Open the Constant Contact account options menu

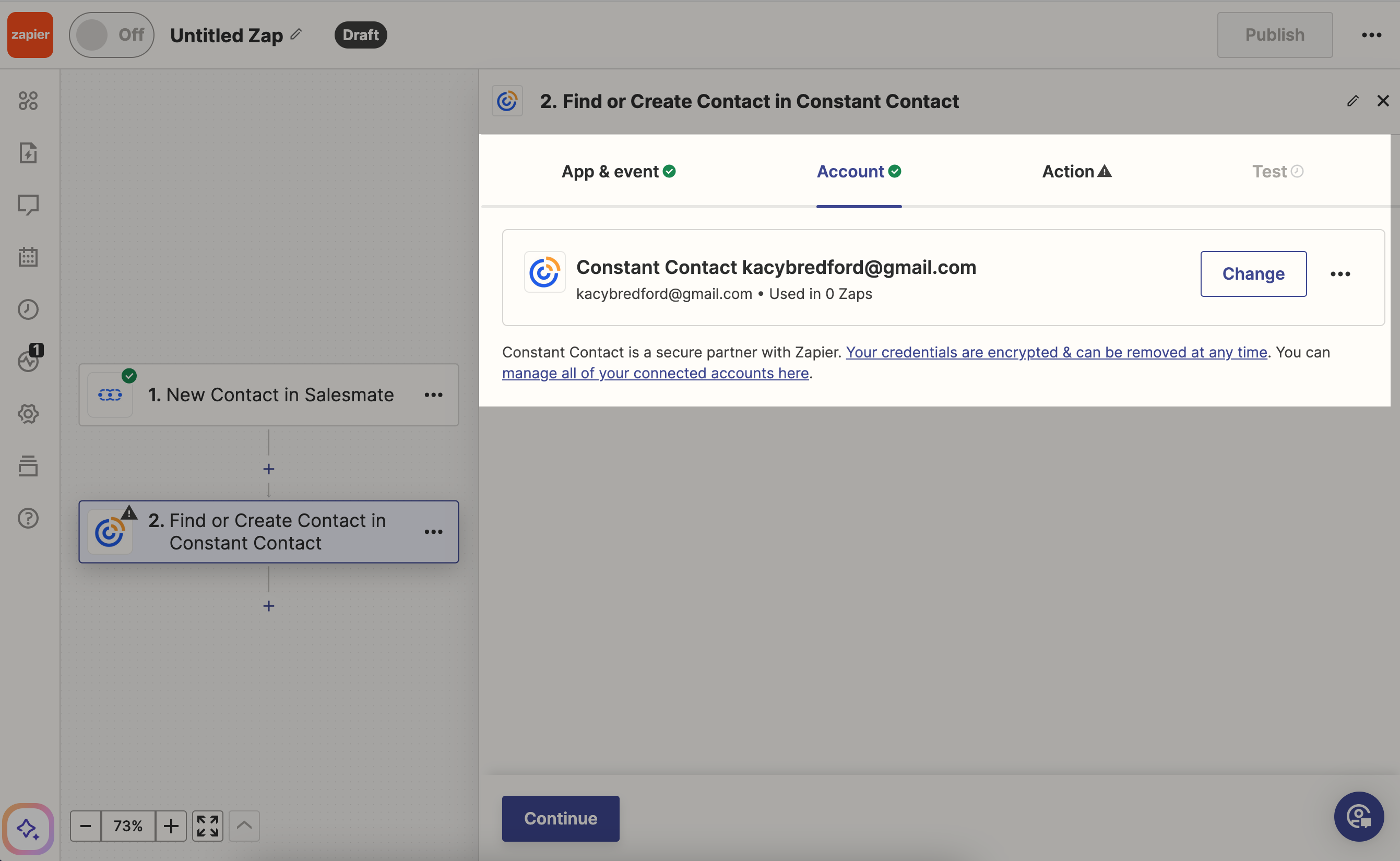pos(1340,274)
